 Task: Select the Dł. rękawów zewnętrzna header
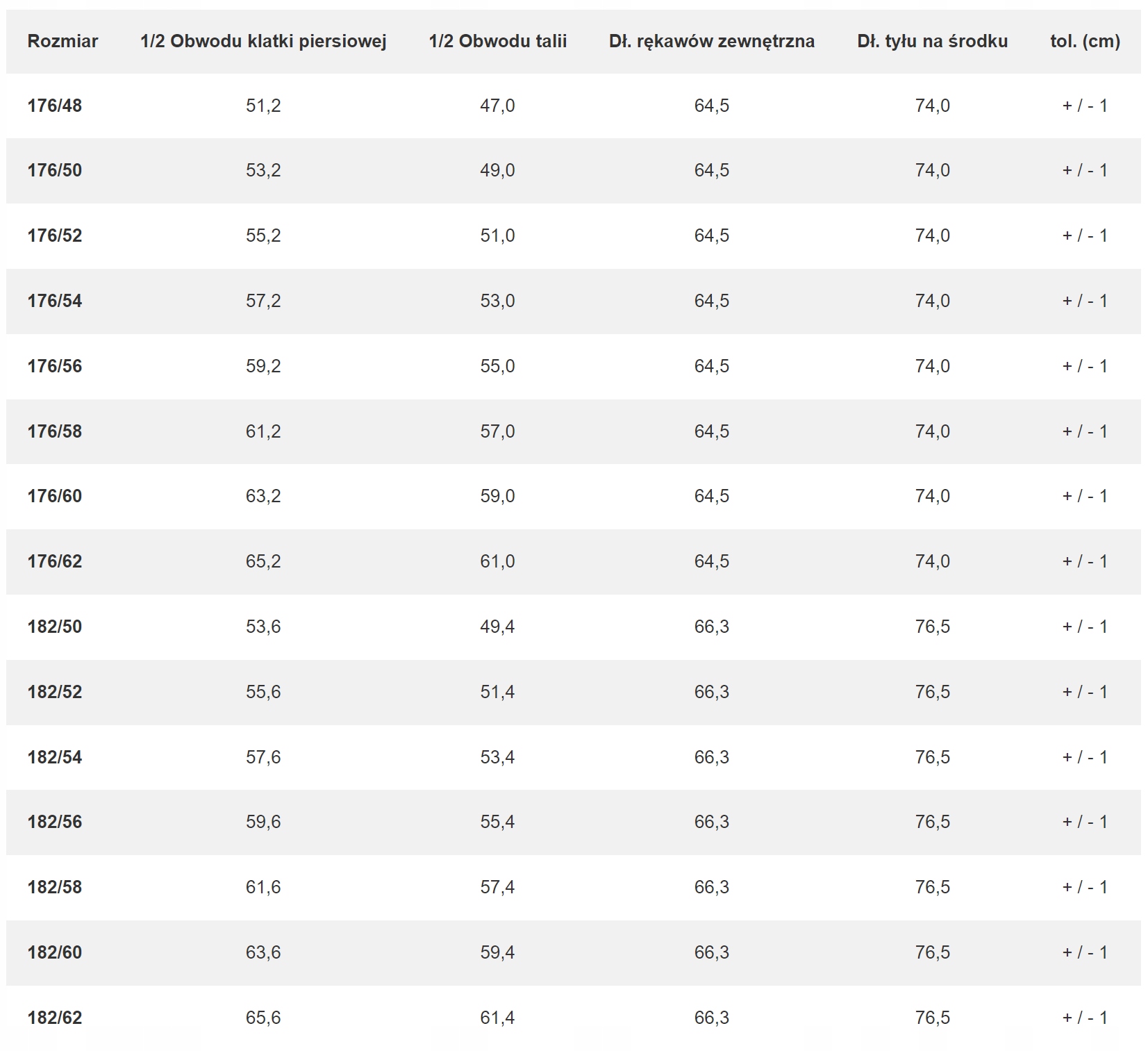tap(712, 41)
